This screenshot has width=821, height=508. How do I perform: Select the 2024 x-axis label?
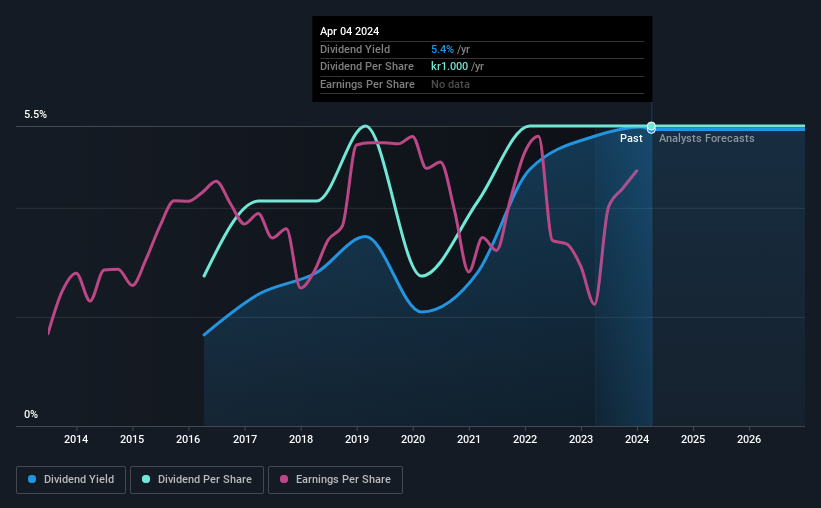637,439
